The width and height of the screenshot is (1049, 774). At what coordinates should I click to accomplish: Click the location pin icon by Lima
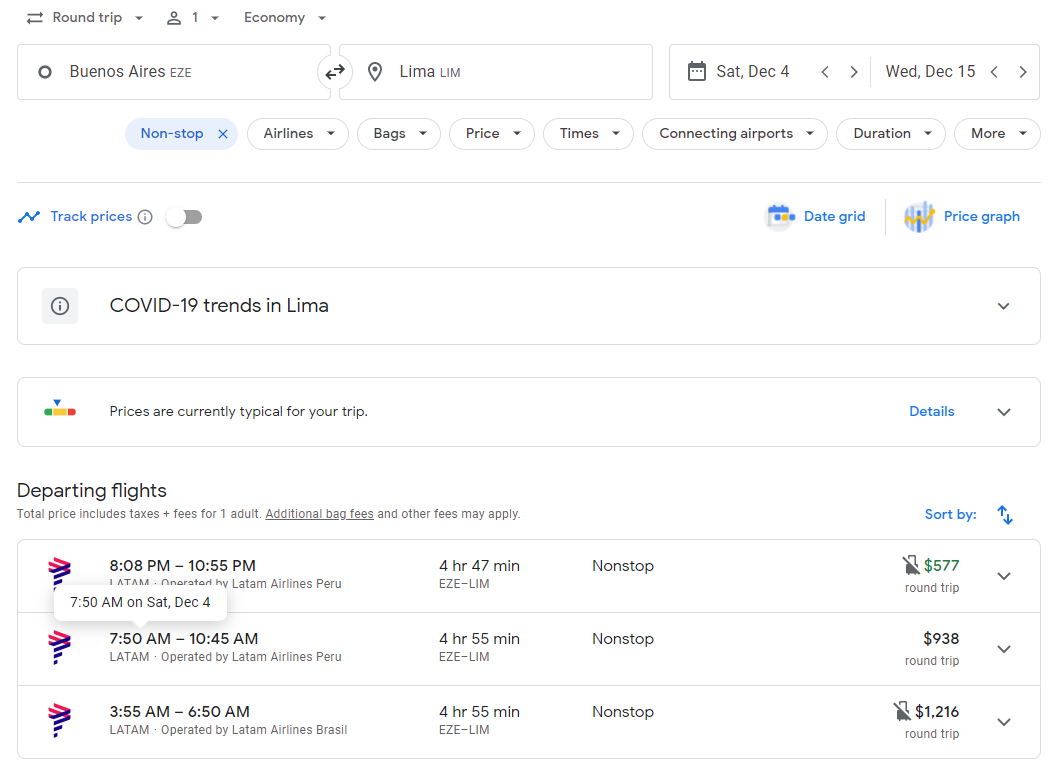pyautogui.click(x=375, y=72)
